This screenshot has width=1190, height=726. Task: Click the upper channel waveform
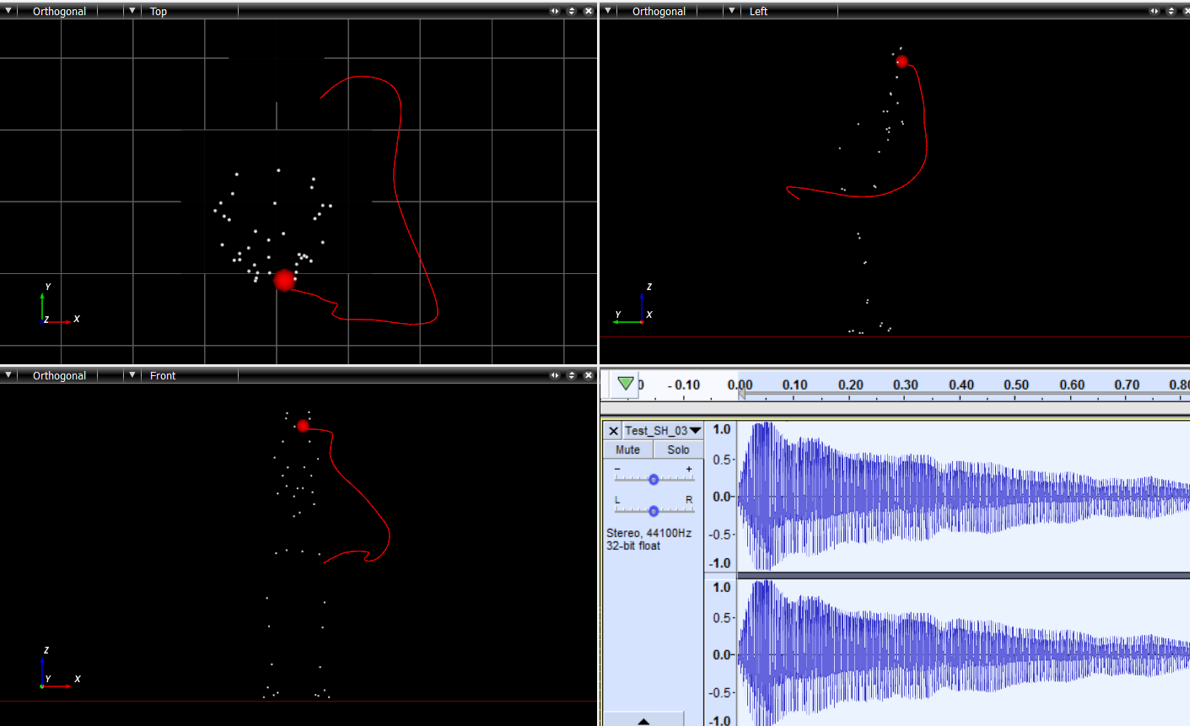point(964,496)
